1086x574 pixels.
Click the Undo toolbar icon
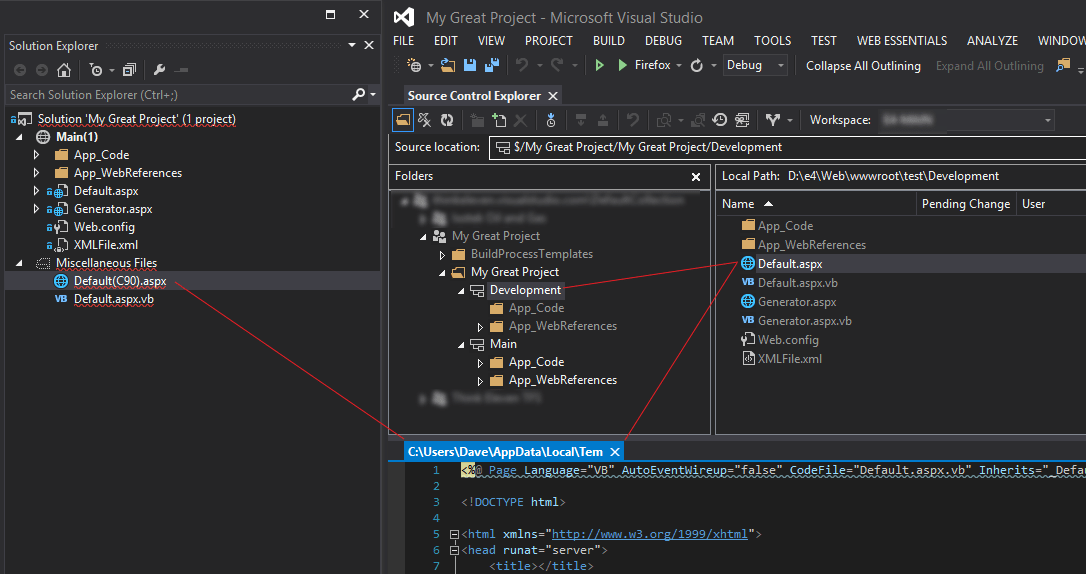tap(522, 65)
